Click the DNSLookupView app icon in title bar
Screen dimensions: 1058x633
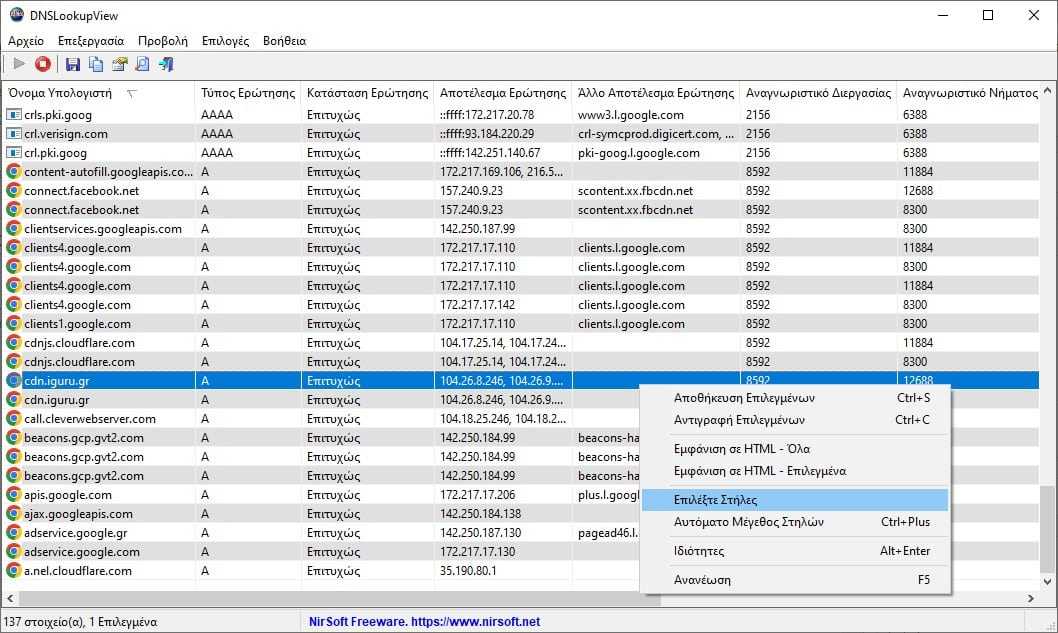point(16,15)
